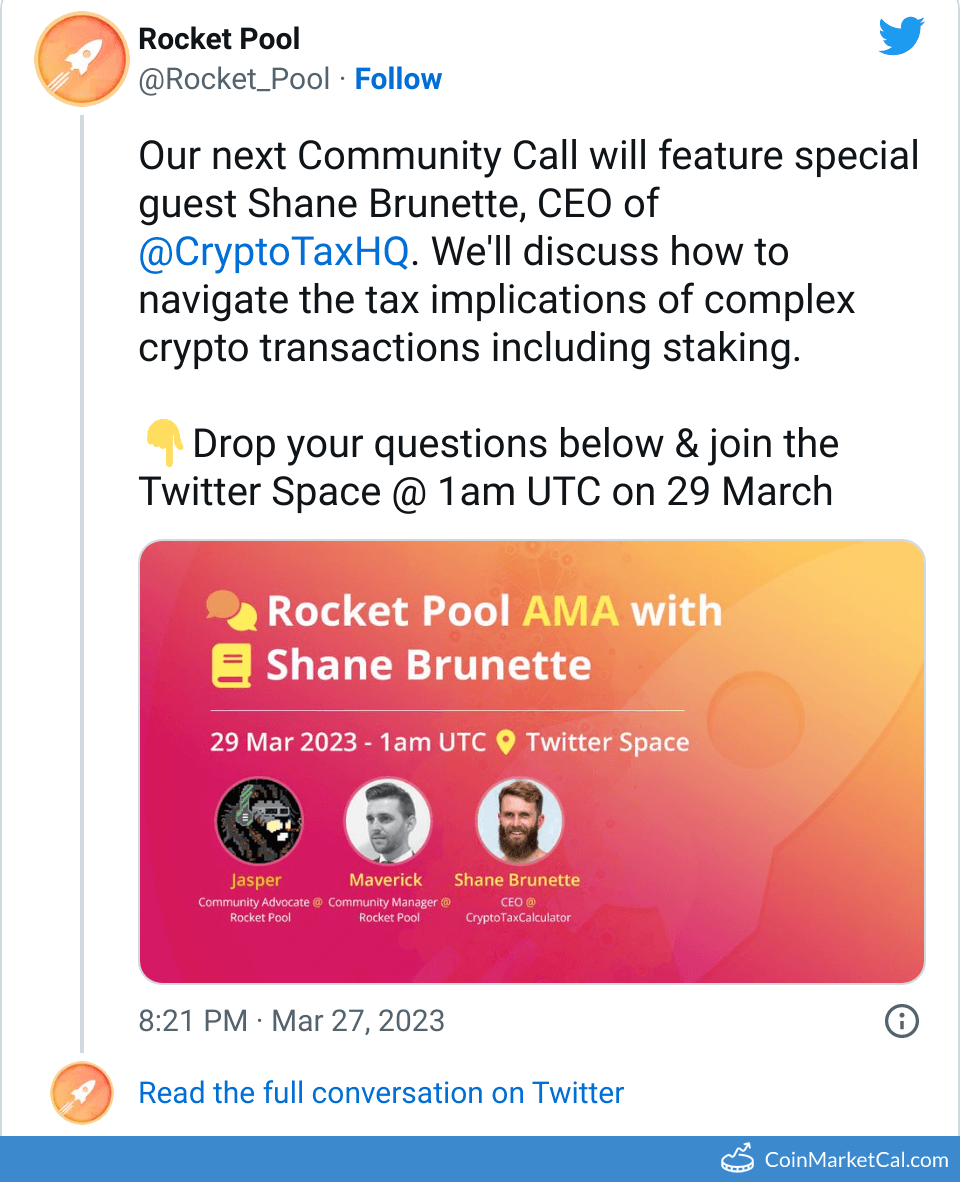Click the @Rocket_Pool handle

234,79
